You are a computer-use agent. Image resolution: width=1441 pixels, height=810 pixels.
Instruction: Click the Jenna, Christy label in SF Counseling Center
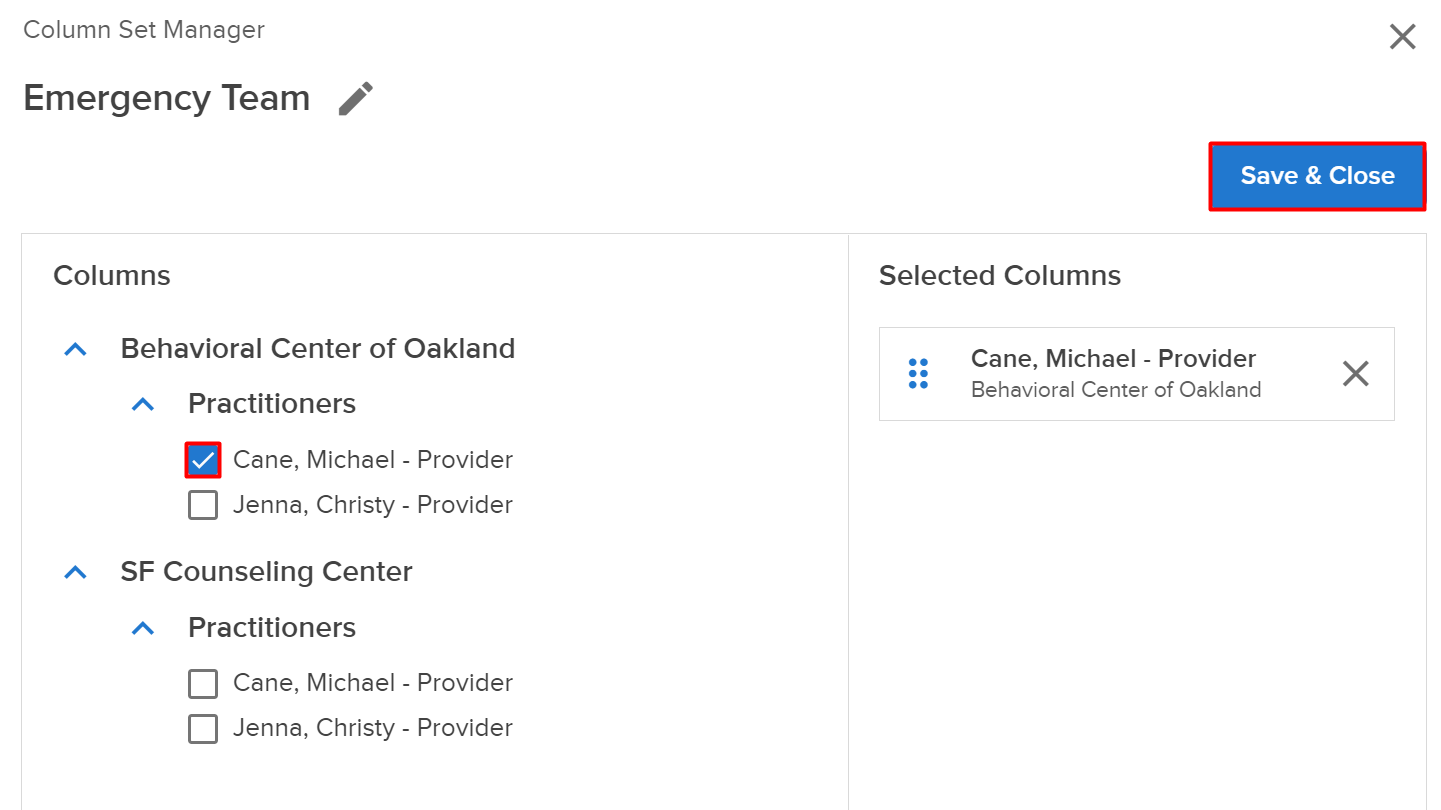pyautogui.click(x=373, y=728)
